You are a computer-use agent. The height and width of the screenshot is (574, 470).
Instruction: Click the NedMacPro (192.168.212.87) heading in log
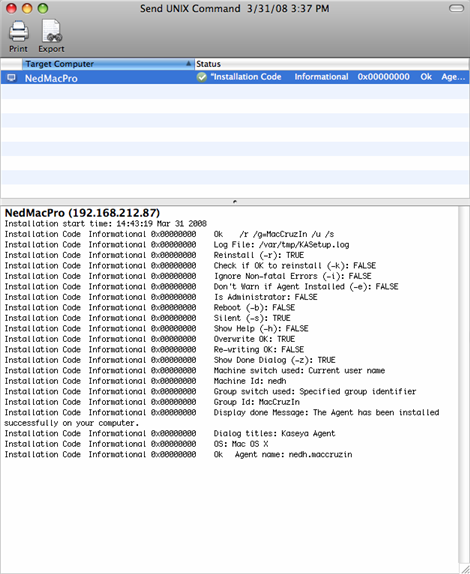[x=82, y=213]
